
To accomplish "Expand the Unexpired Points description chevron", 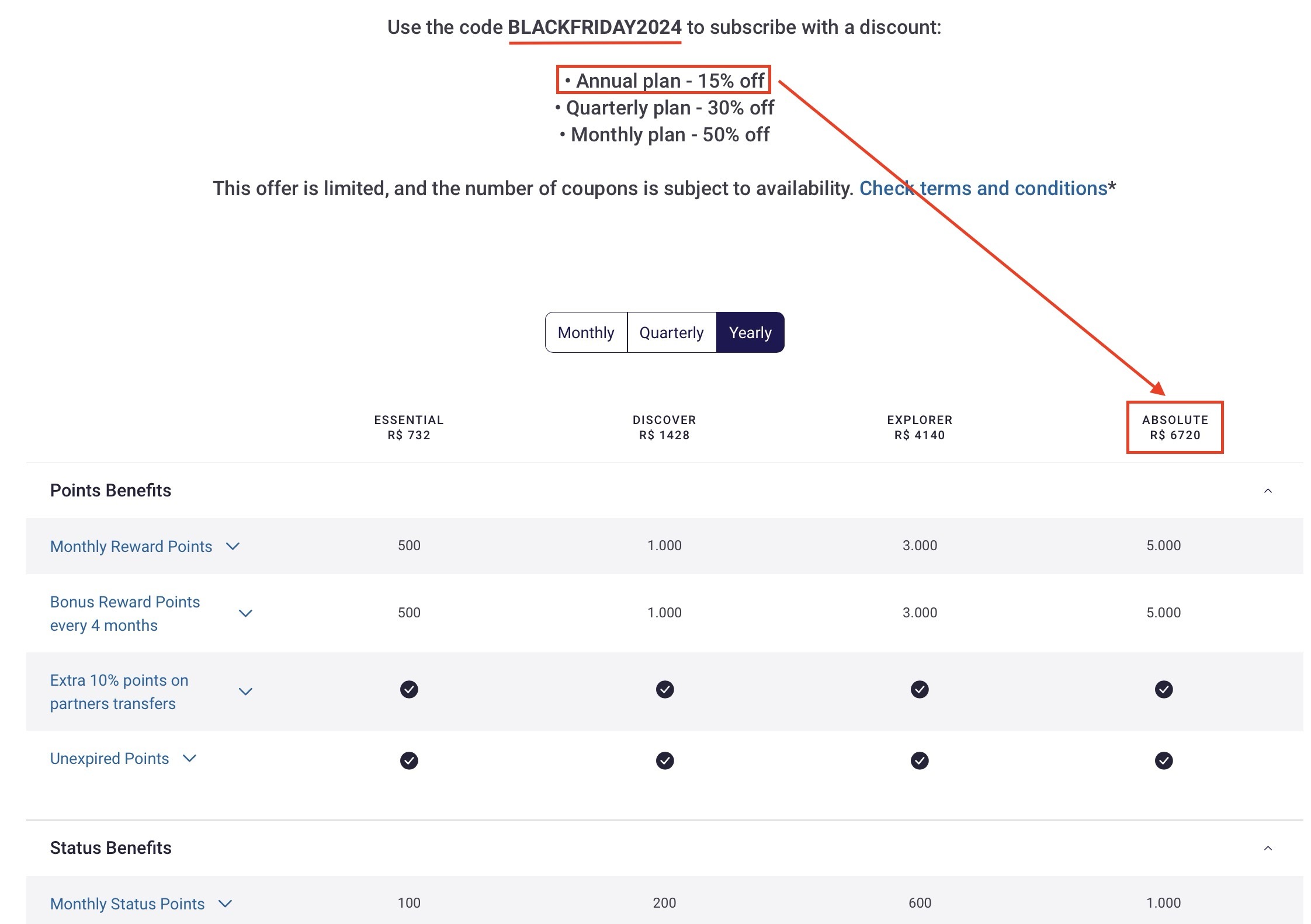I will coord(189,758).
